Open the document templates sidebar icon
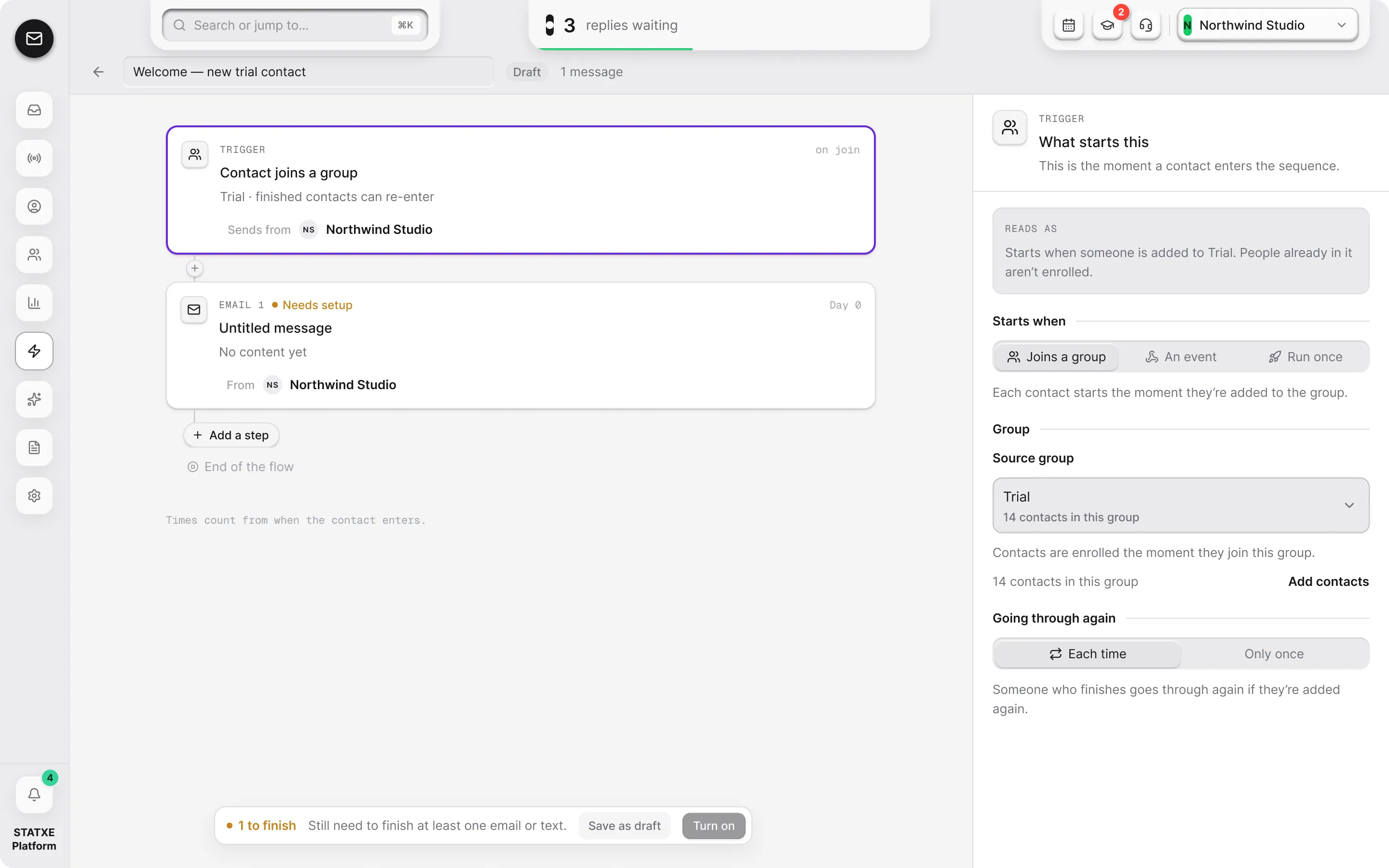Viewport: 1389px width, 868px height. [34, 447]
